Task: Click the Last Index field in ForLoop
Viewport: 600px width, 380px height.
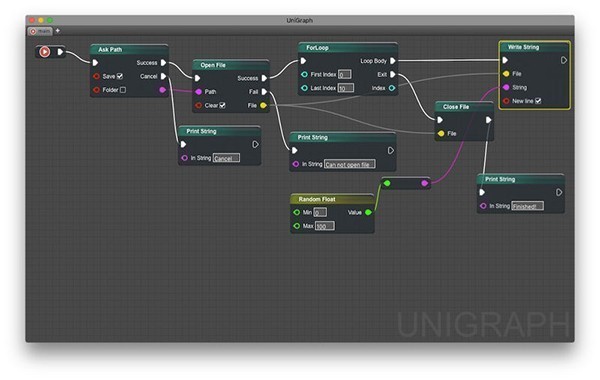Action: coord(346,88)
